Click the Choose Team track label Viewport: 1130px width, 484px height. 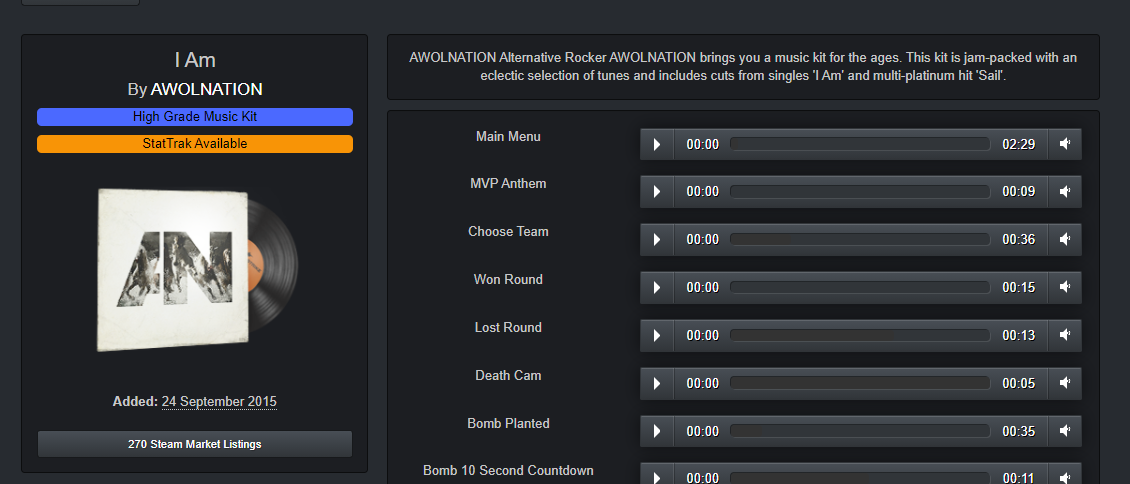click(x=508, y=232)
